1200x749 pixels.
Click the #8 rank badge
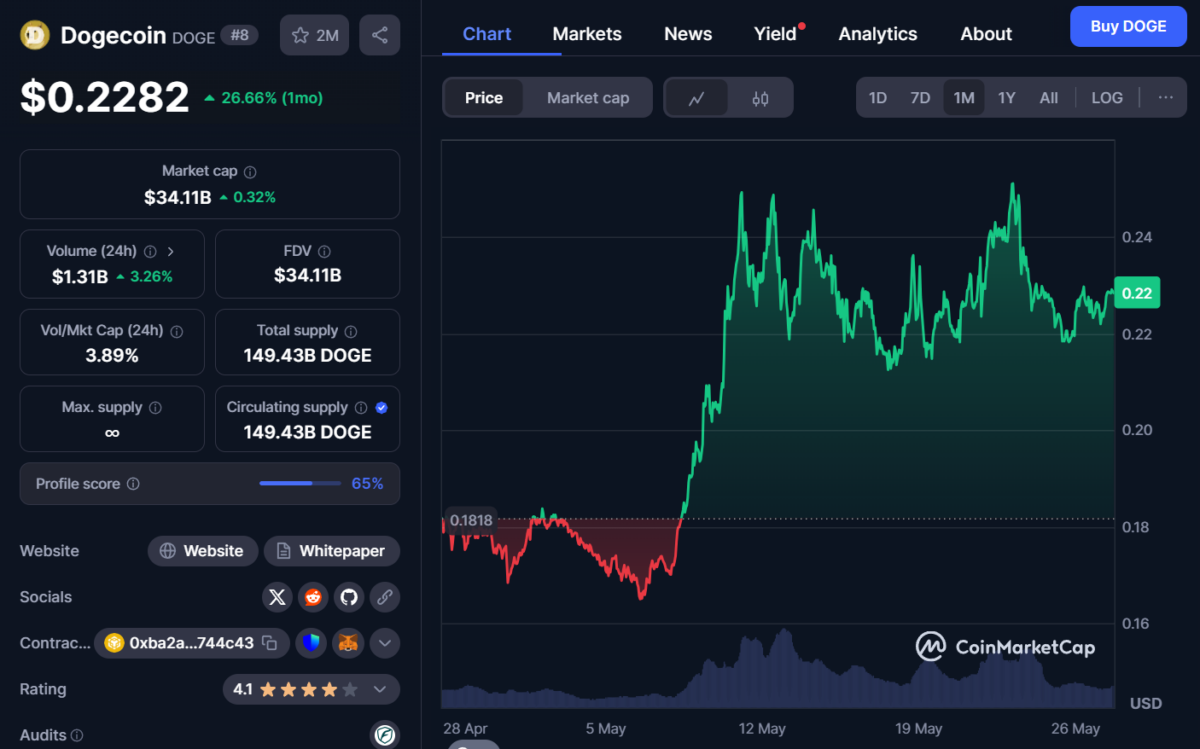(239, 35)
